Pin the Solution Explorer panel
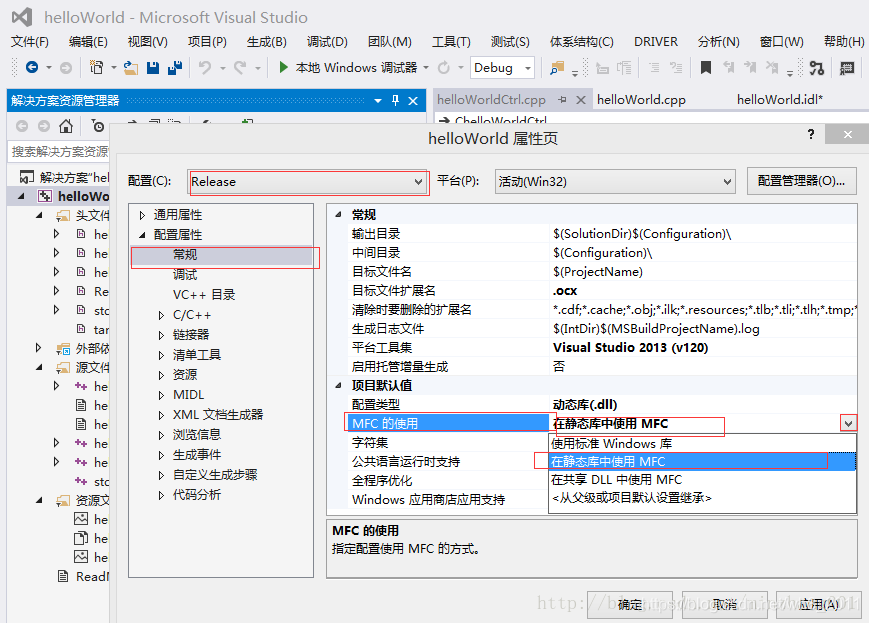 pos(395,100)
